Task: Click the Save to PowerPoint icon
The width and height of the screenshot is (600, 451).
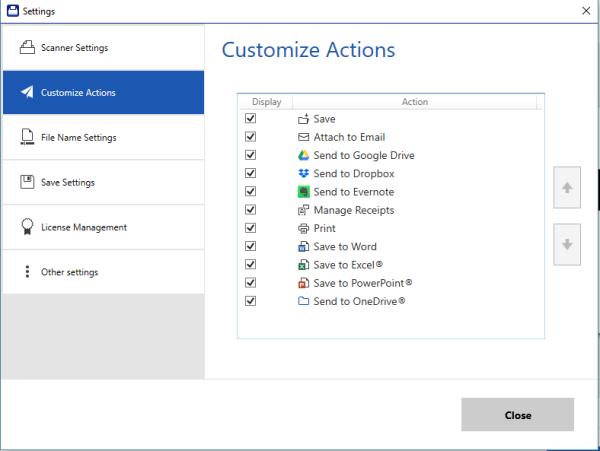Action: coord(304,282)
